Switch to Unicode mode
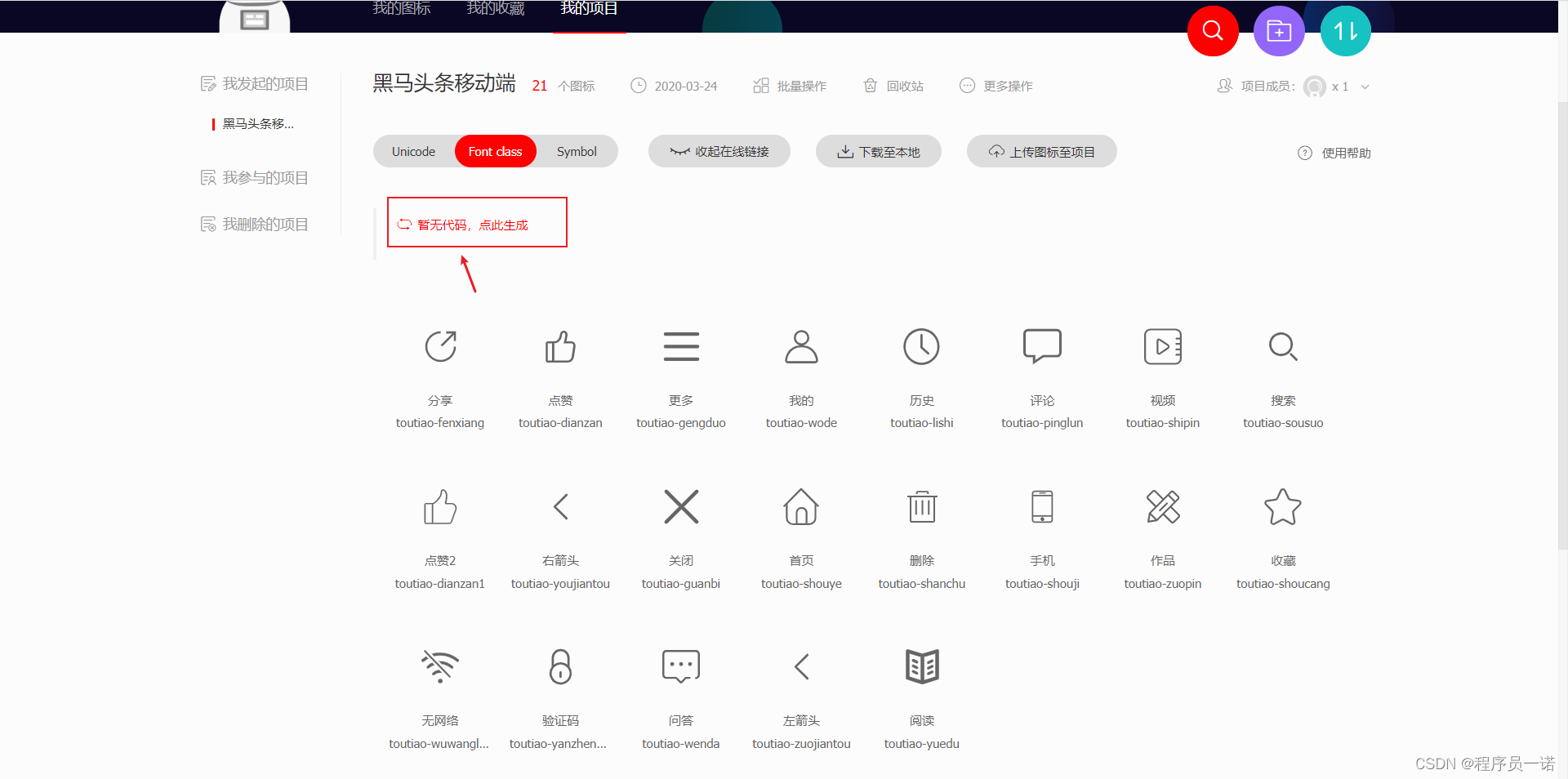Viewport: 1568px width, 779px height. pyautogui.click(x=413, y=151)
